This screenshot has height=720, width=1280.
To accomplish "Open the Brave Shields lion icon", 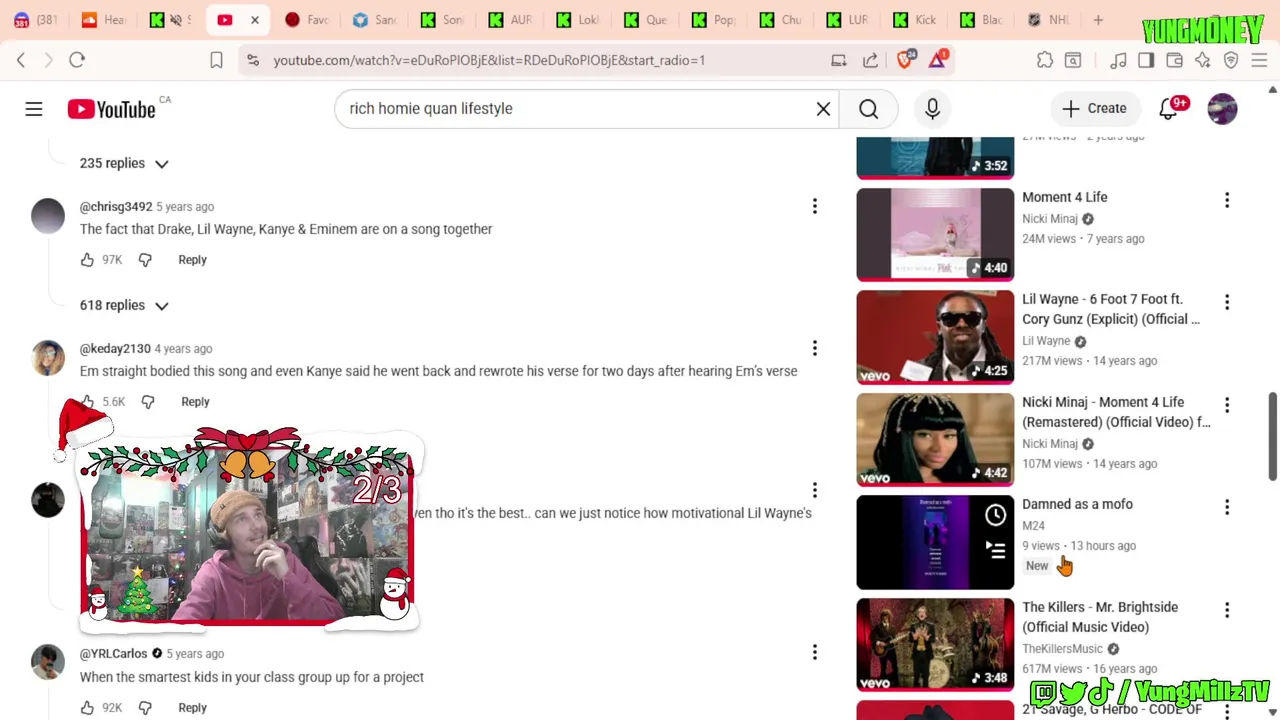I will pos(905,60).
